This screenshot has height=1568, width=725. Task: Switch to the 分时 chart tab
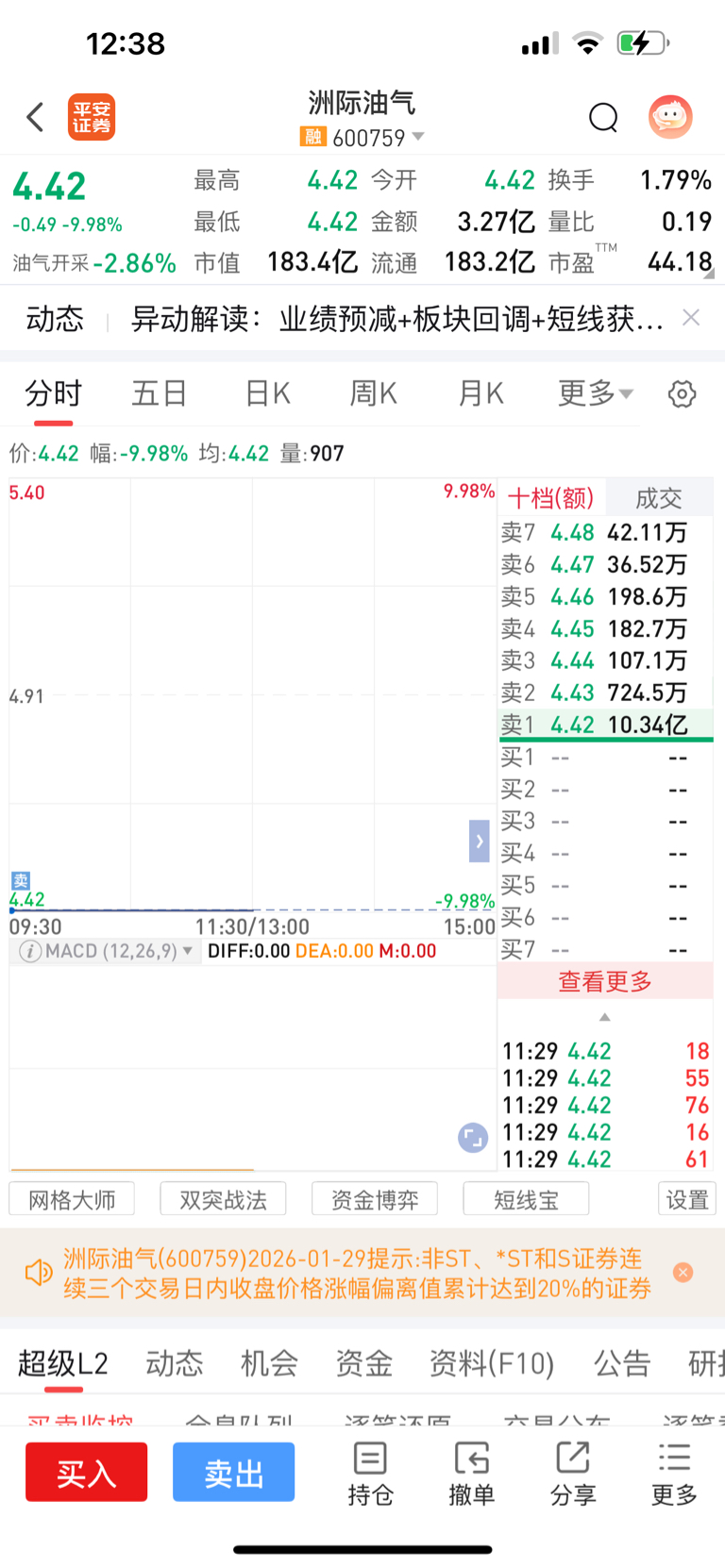tap(54, 392)
